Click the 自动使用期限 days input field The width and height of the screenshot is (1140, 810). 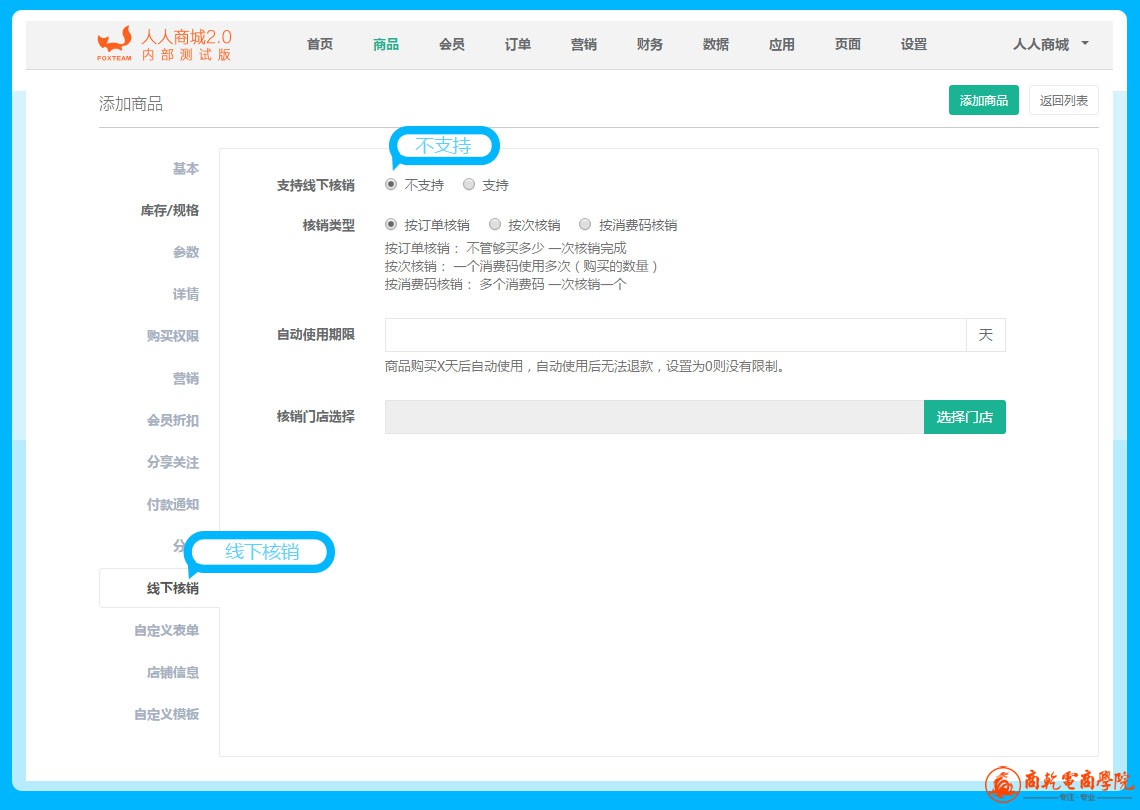pos(675,335)
